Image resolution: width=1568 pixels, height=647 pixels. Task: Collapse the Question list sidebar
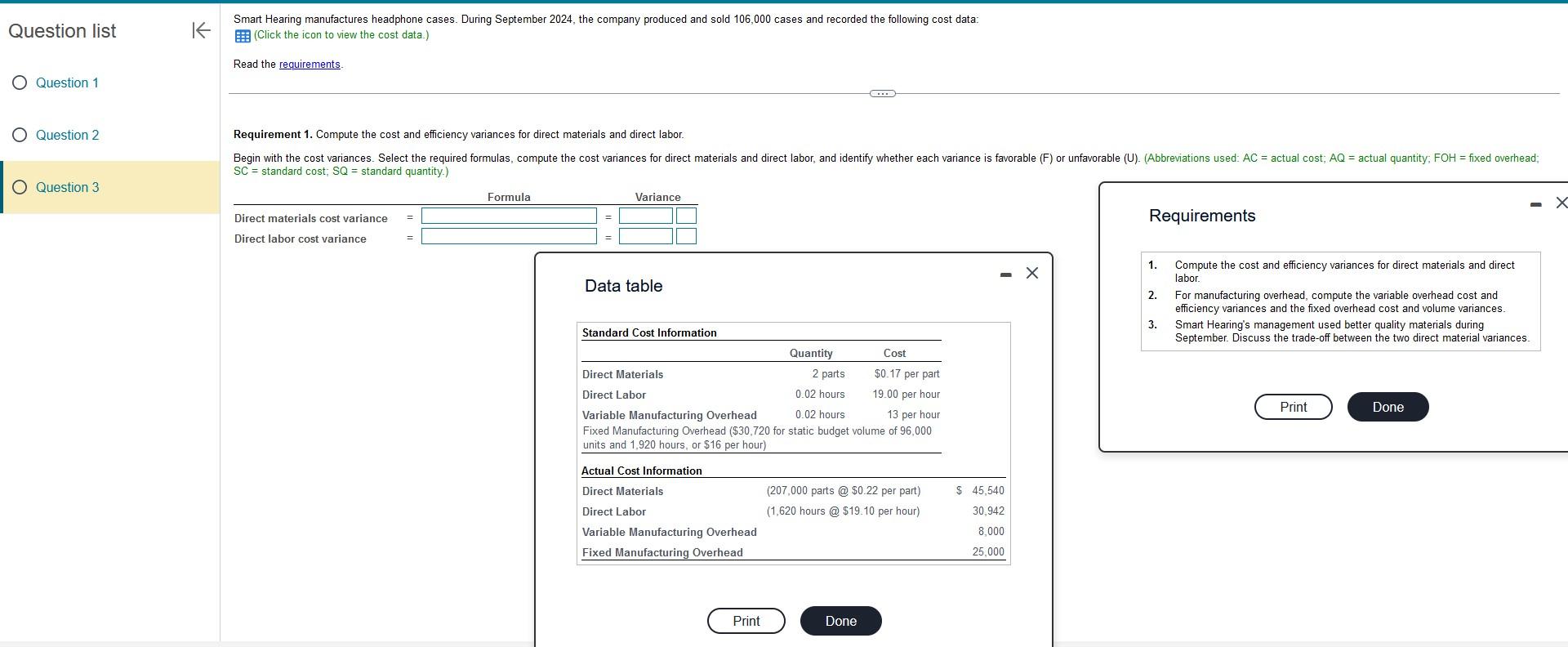point(201,31)
